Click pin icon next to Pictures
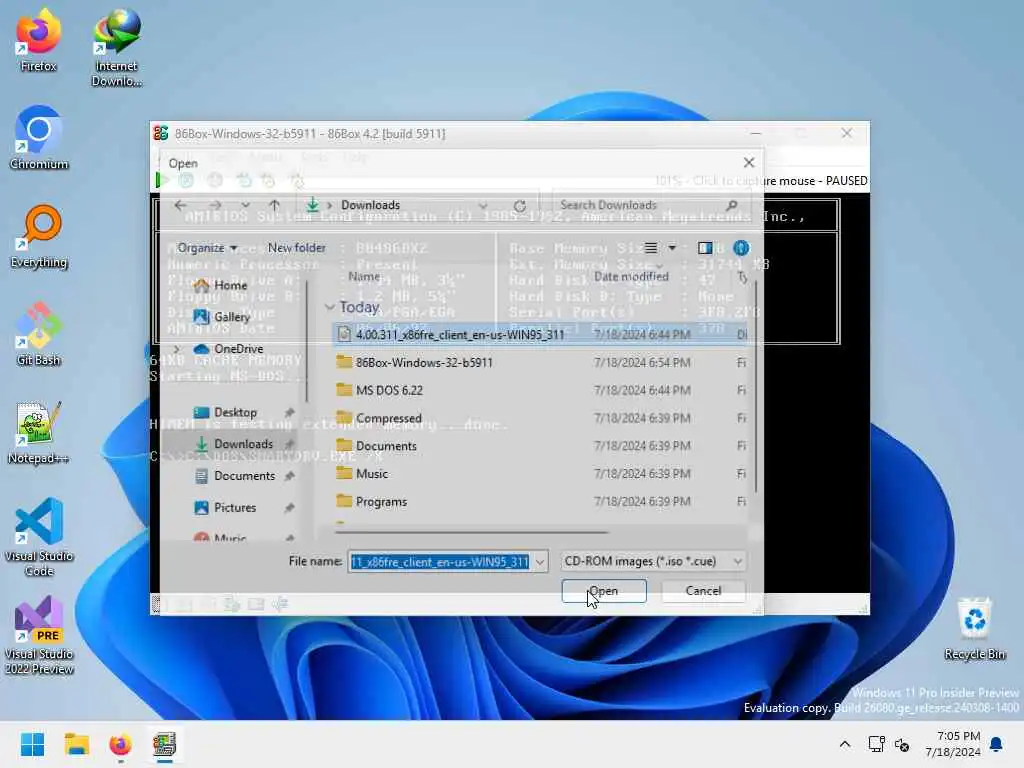 (x=289, y=507)
